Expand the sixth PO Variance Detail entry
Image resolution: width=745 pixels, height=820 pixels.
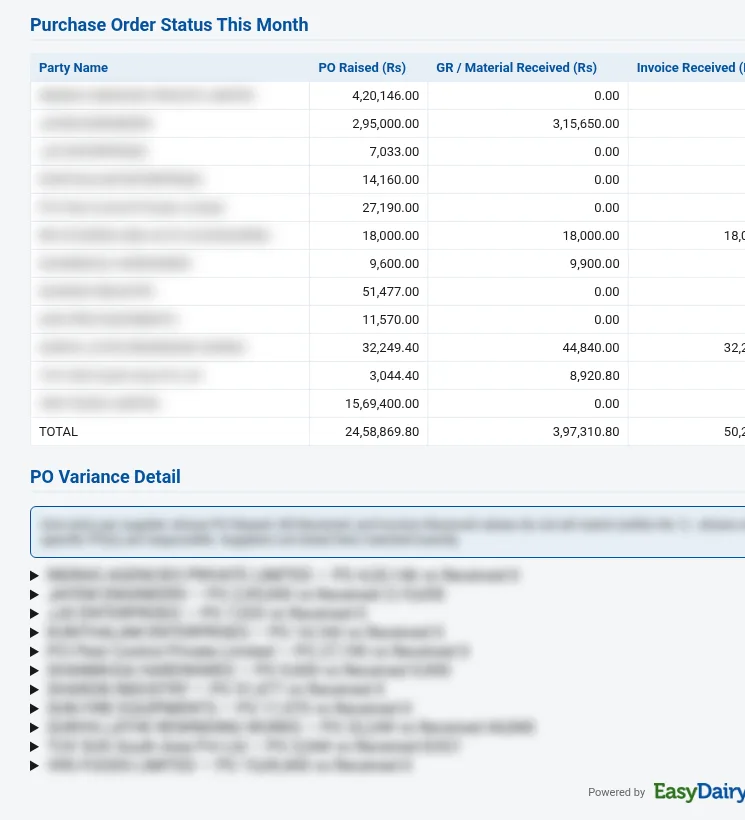(x=35, y=670)
